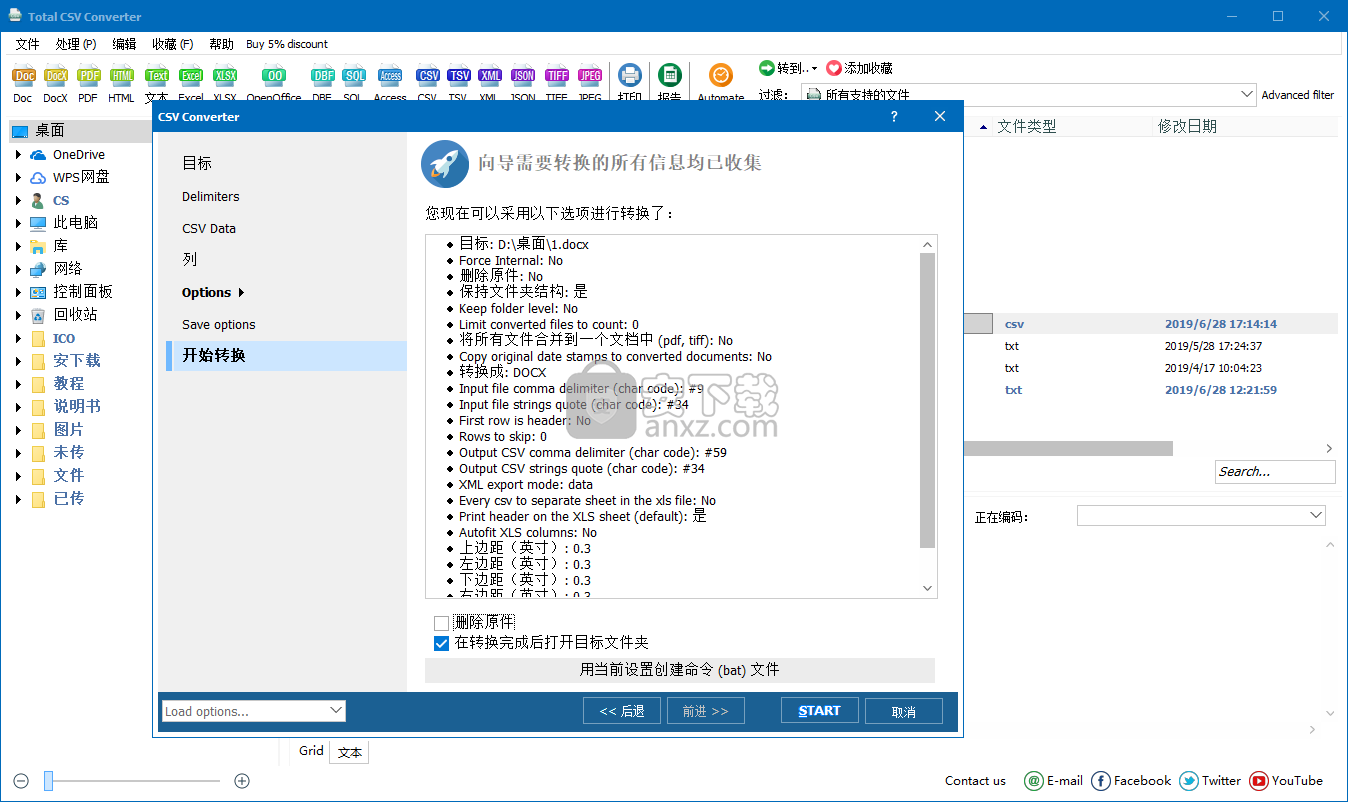Click the dialog help question mark
The image size is (1348, 802).
(894, 117)
